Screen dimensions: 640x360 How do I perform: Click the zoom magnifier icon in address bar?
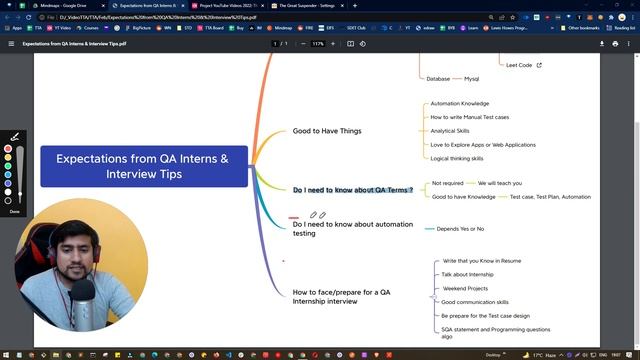491,18
